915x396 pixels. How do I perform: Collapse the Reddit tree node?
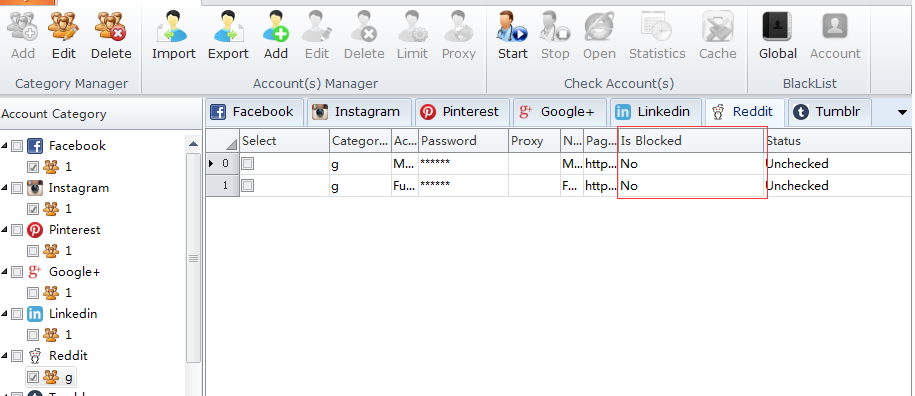pyautogui.click(x=5, y=356)
